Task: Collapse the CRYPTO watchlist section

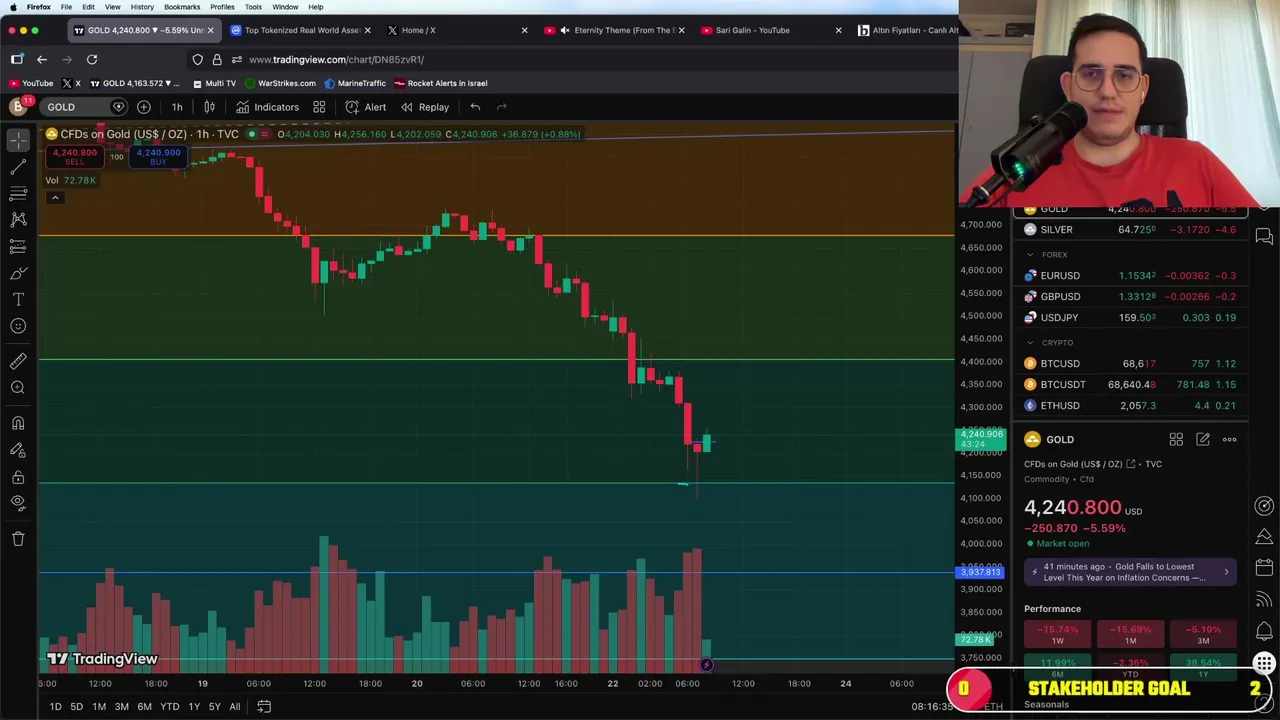Action: pos(1030,343)
